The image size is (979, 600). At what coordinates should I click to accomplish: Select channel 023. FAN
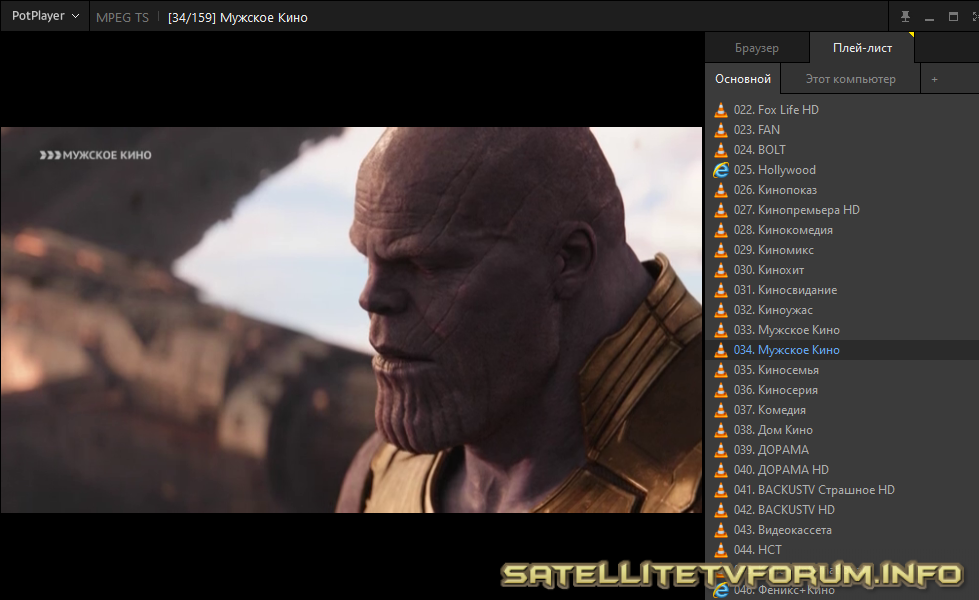757,130
